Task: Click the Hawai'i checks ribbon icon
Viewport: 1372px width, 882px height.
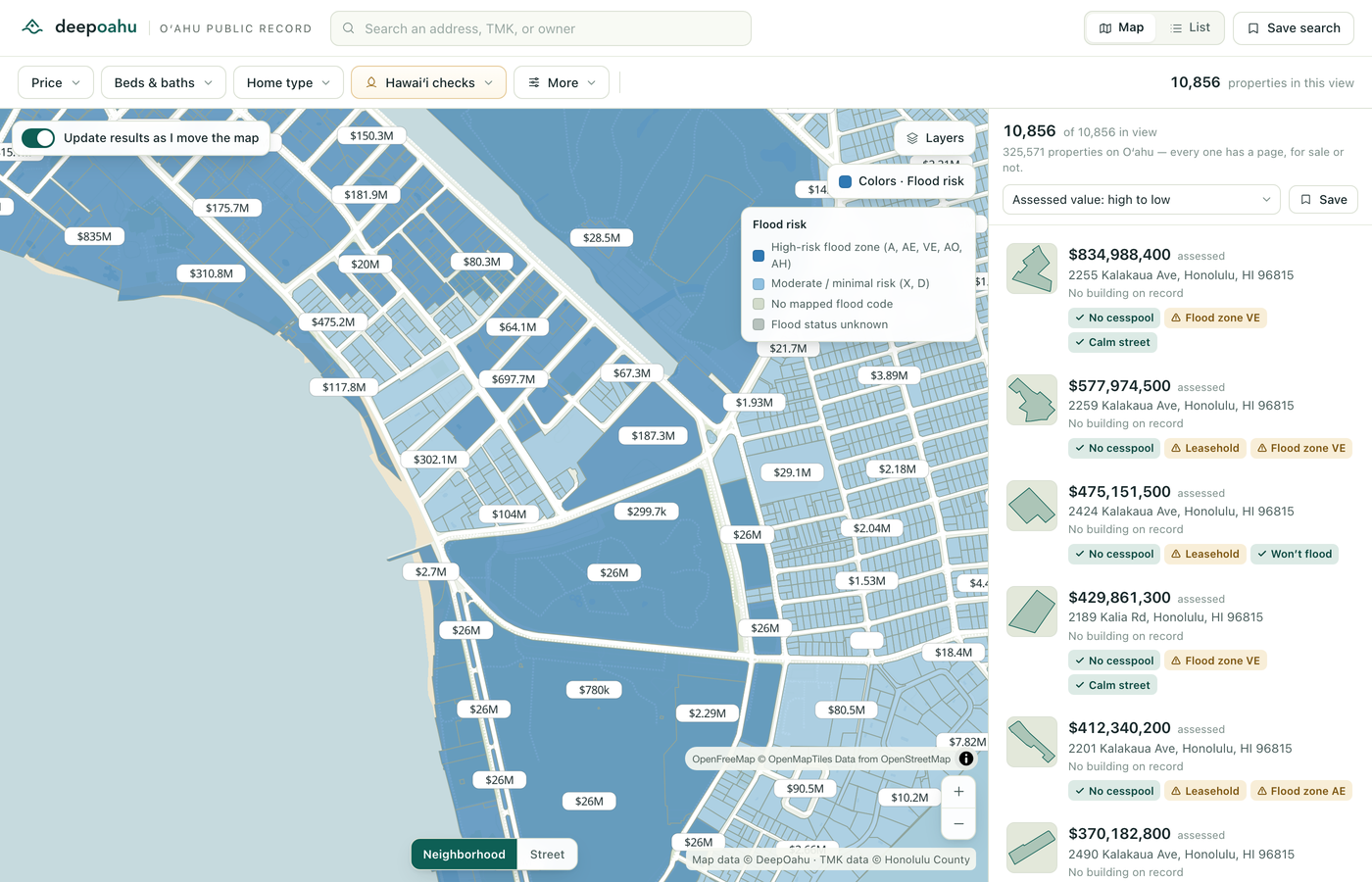Action: (x=371, y=82)
